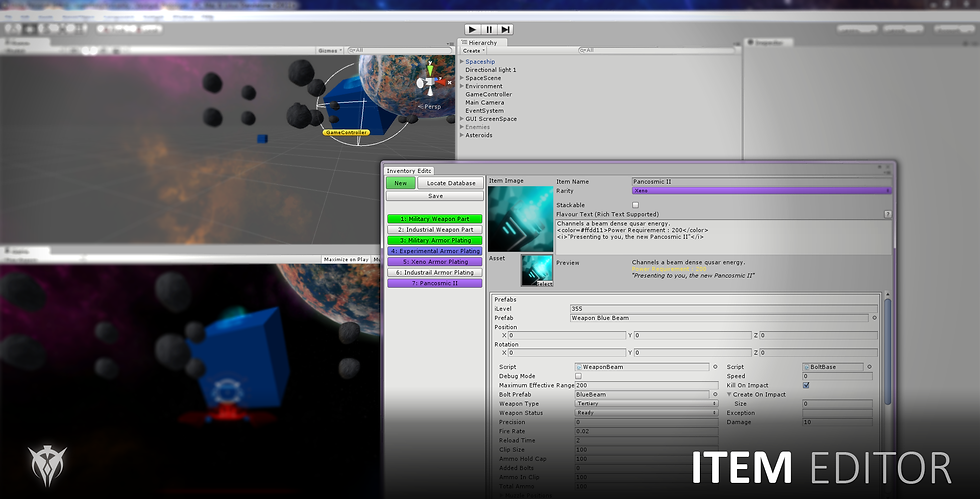Select Main Camera in Hierarchy
Screen dimensions: 980x499
[484, 103]
